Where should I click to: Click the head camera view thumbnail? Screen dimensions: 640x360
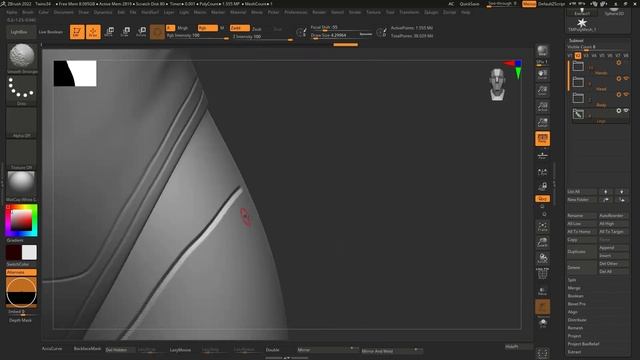pos(497,84)
